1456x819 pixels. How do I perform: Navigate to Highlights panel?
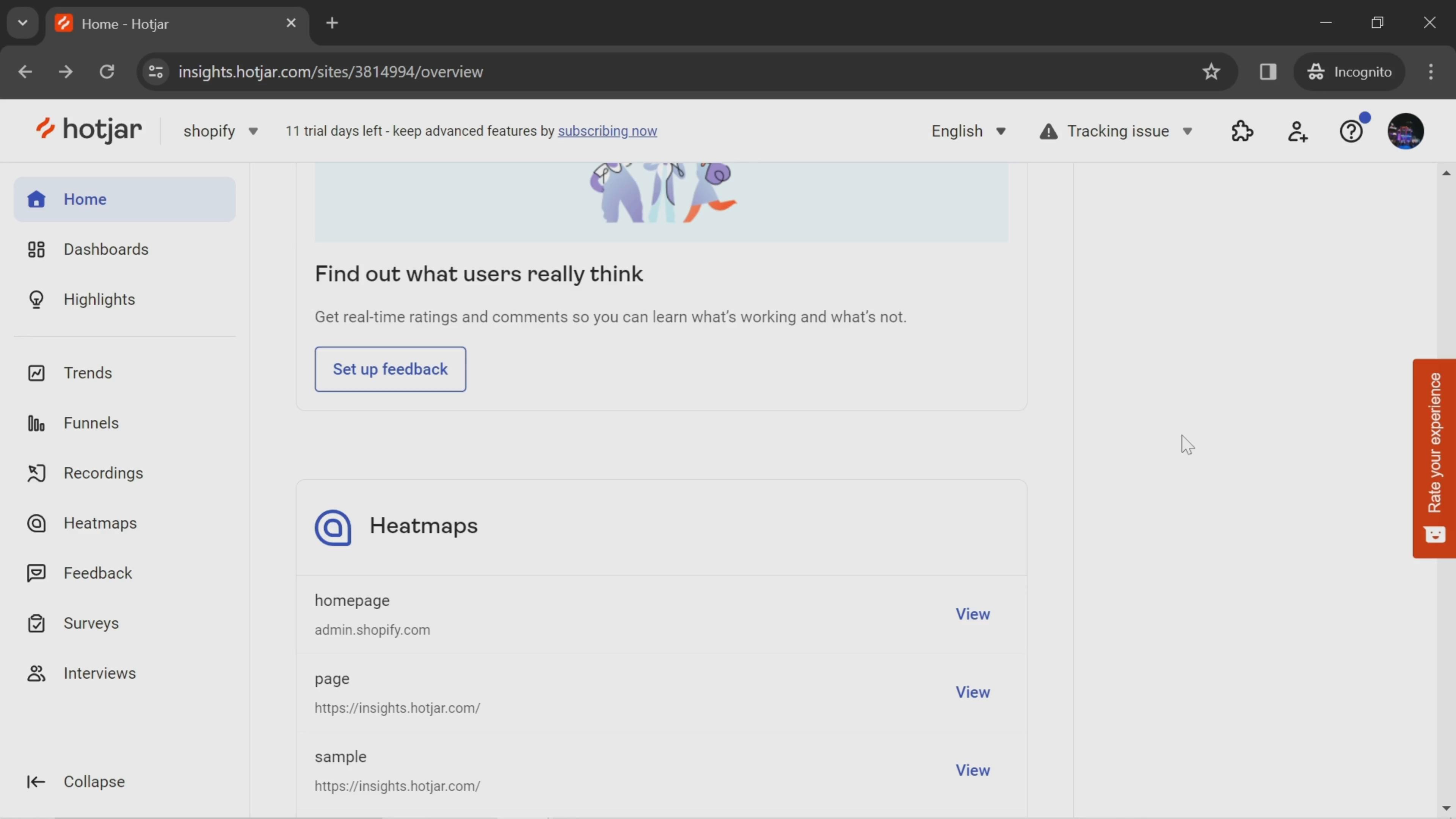(x=99, y=299)
